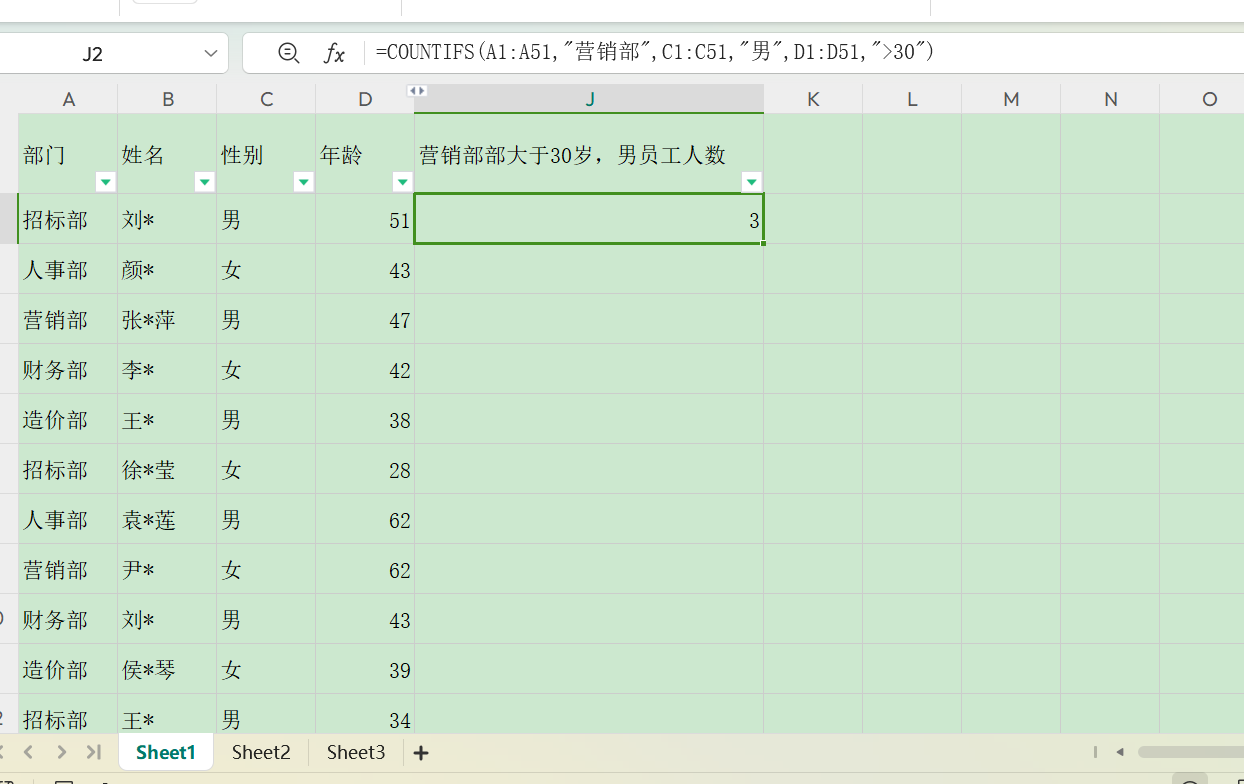Select the name cell 颜*

(x=167, y=270)
